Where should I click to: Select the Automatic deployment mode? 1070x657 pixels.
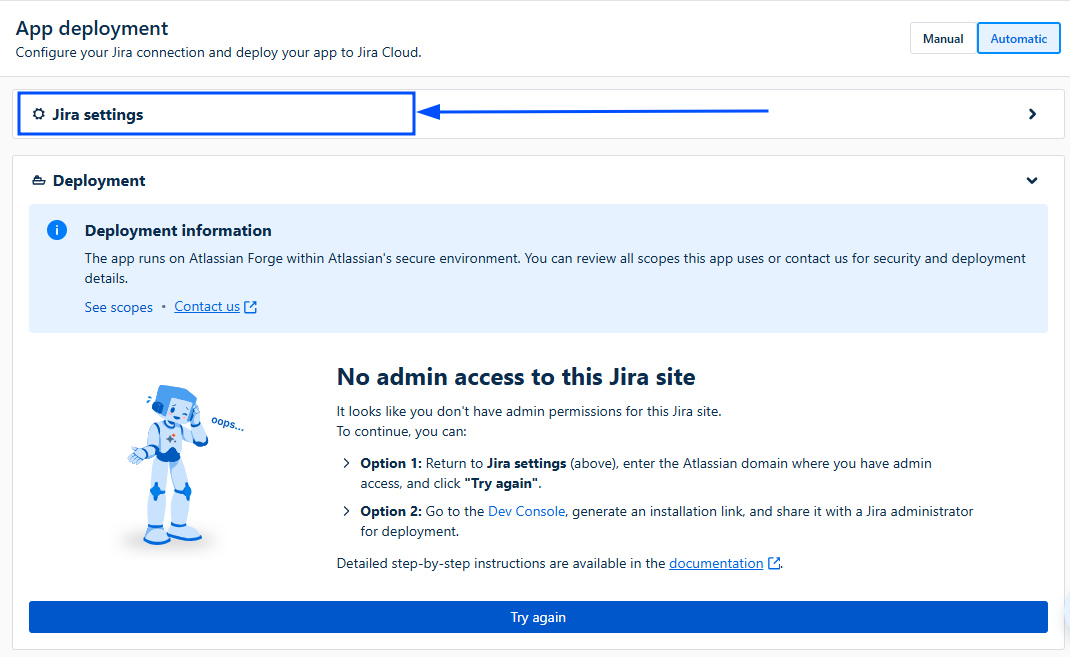[1018, 38]
